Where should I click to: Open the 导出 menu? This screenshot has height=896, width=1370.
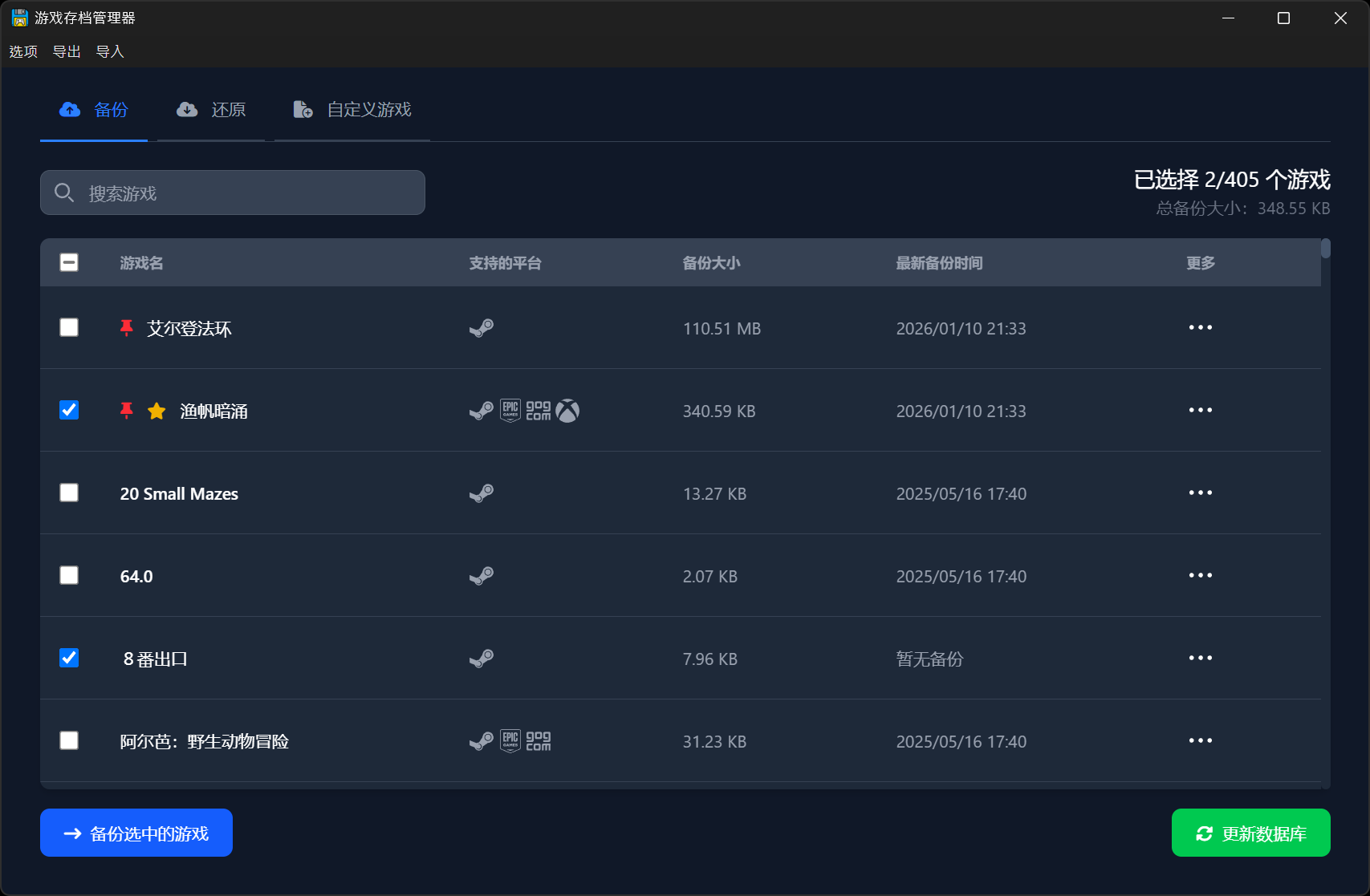coord(67,51)
